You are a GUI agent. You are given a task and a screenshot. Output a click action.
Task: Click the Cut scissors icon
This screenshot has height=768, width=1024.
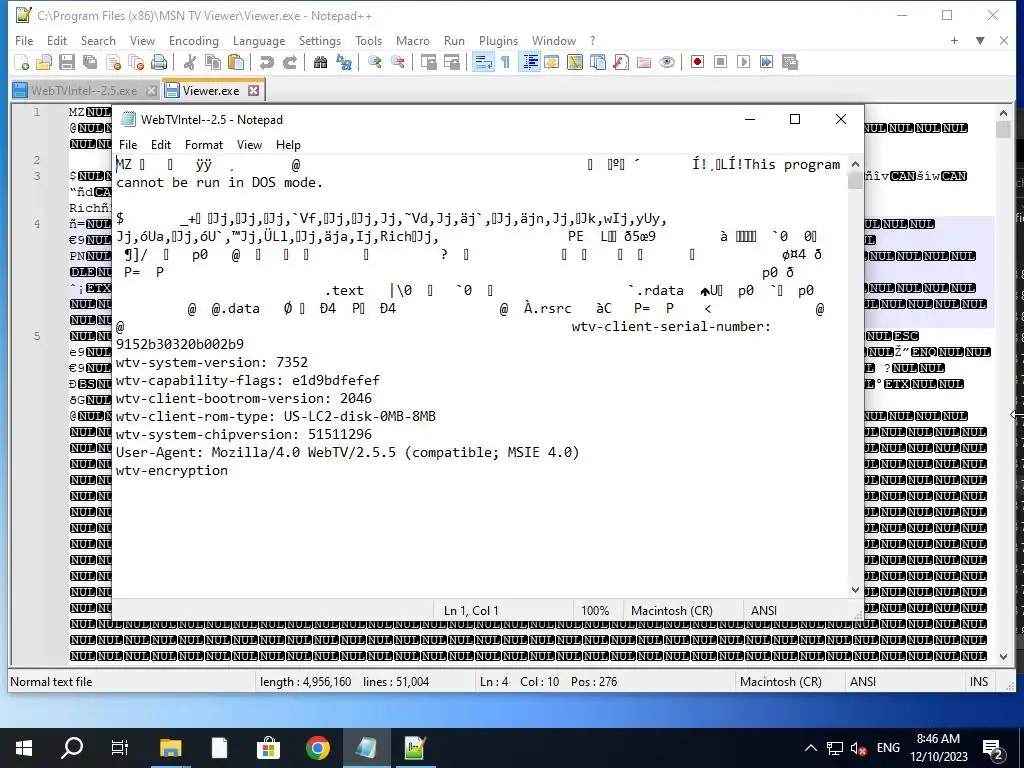coord(189,62)
